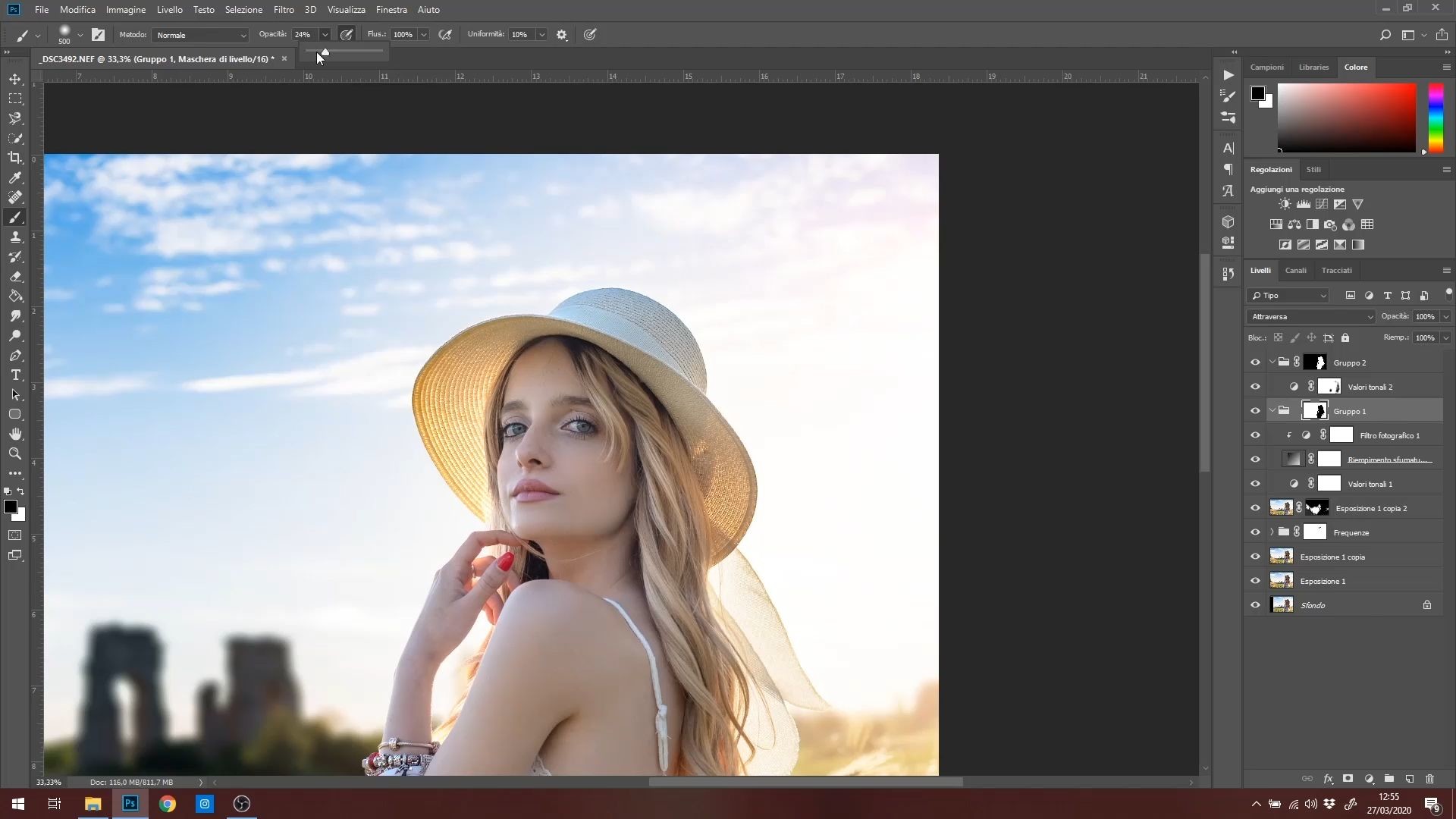Click the zoom percentage field 33,33%

(x=49, y=782)
